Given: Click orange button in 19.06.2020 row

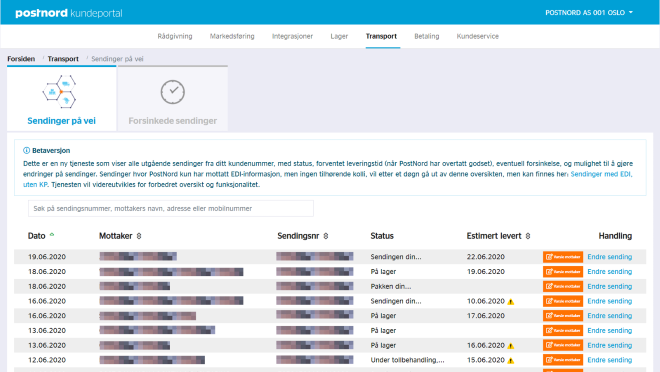Looking at the screenshot, I should 563,257.
